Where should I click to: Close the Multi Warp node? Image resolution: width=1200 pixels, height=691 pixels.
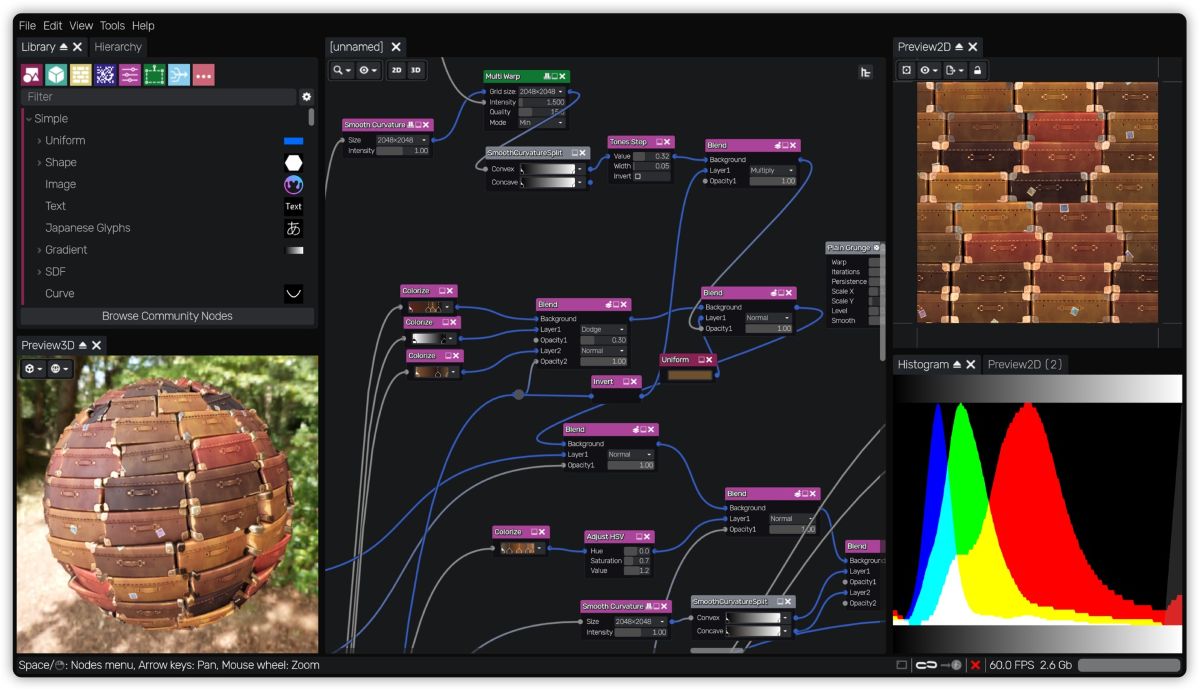coord(562,76)
